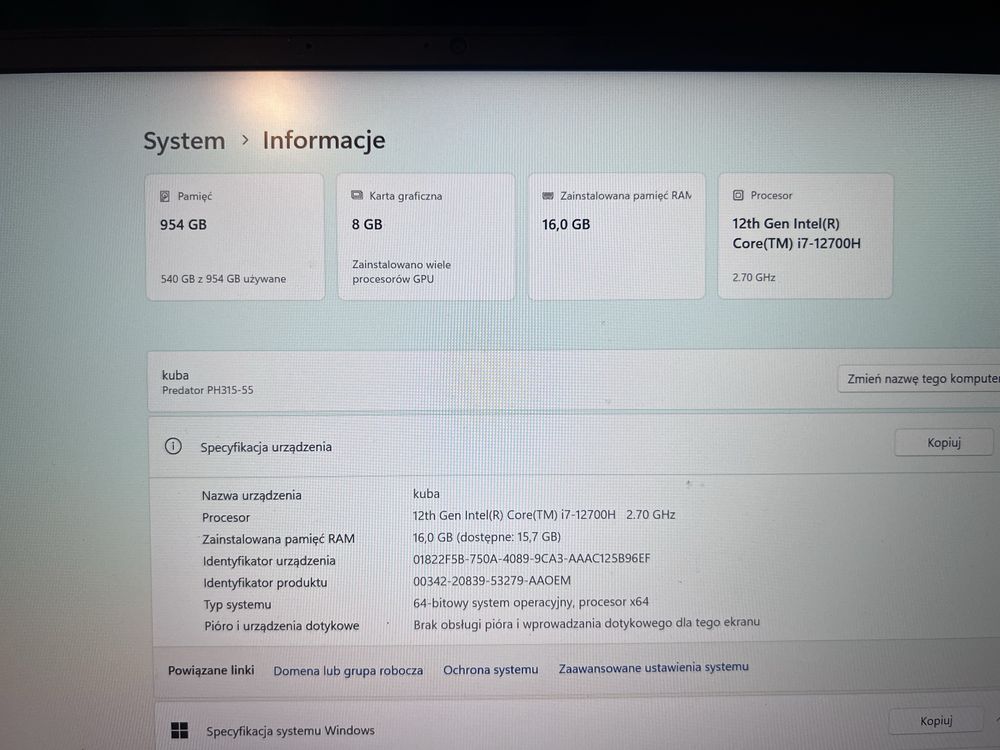The width and height of the screenshot is (1000, 750).
Task: Click the 2.70 GHz text on Procesor card
Action: tap(754, 277)
